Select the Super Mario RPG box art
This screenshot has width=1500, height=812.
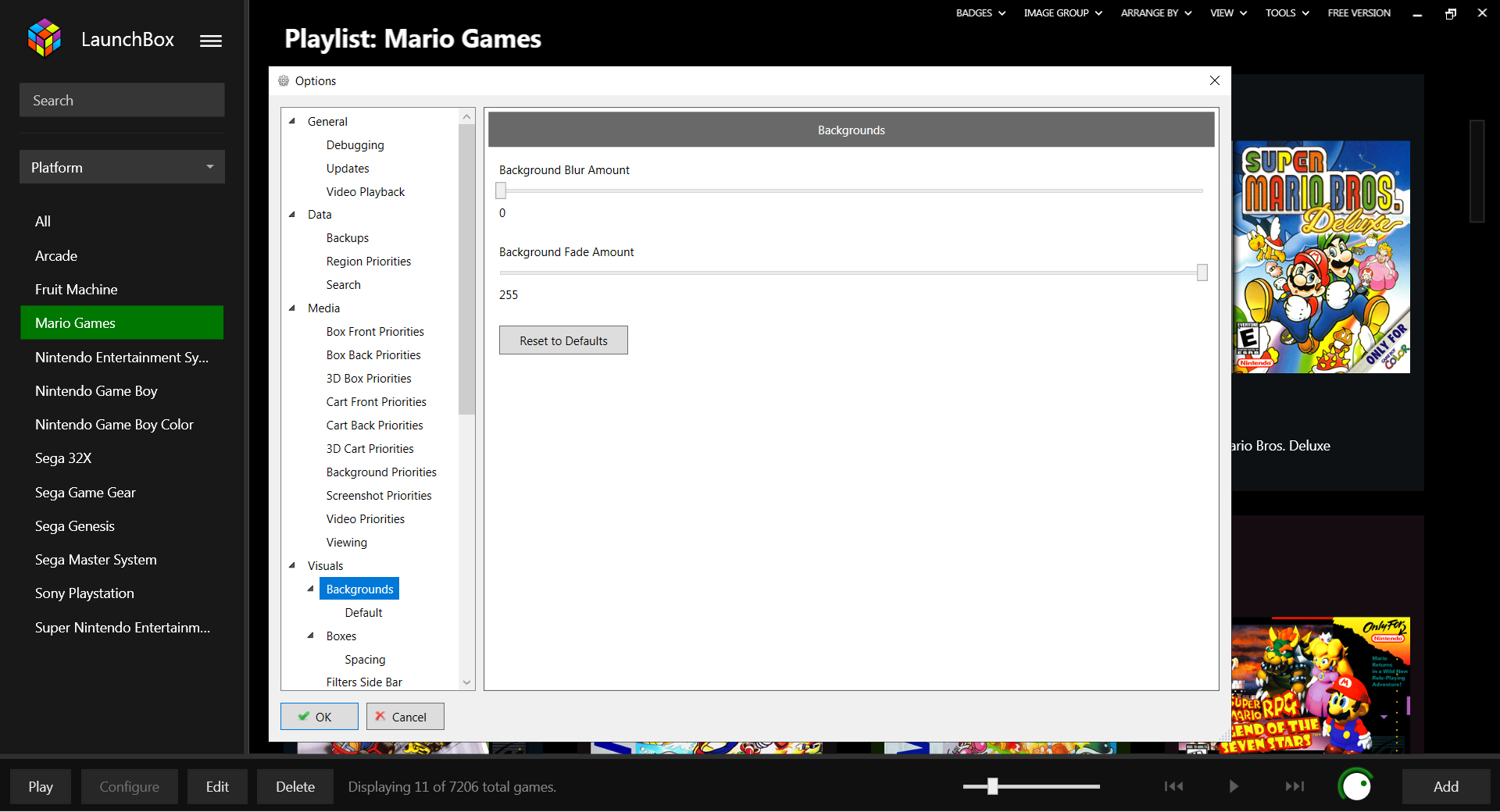pyautogui.click(x=1322, y=686)
